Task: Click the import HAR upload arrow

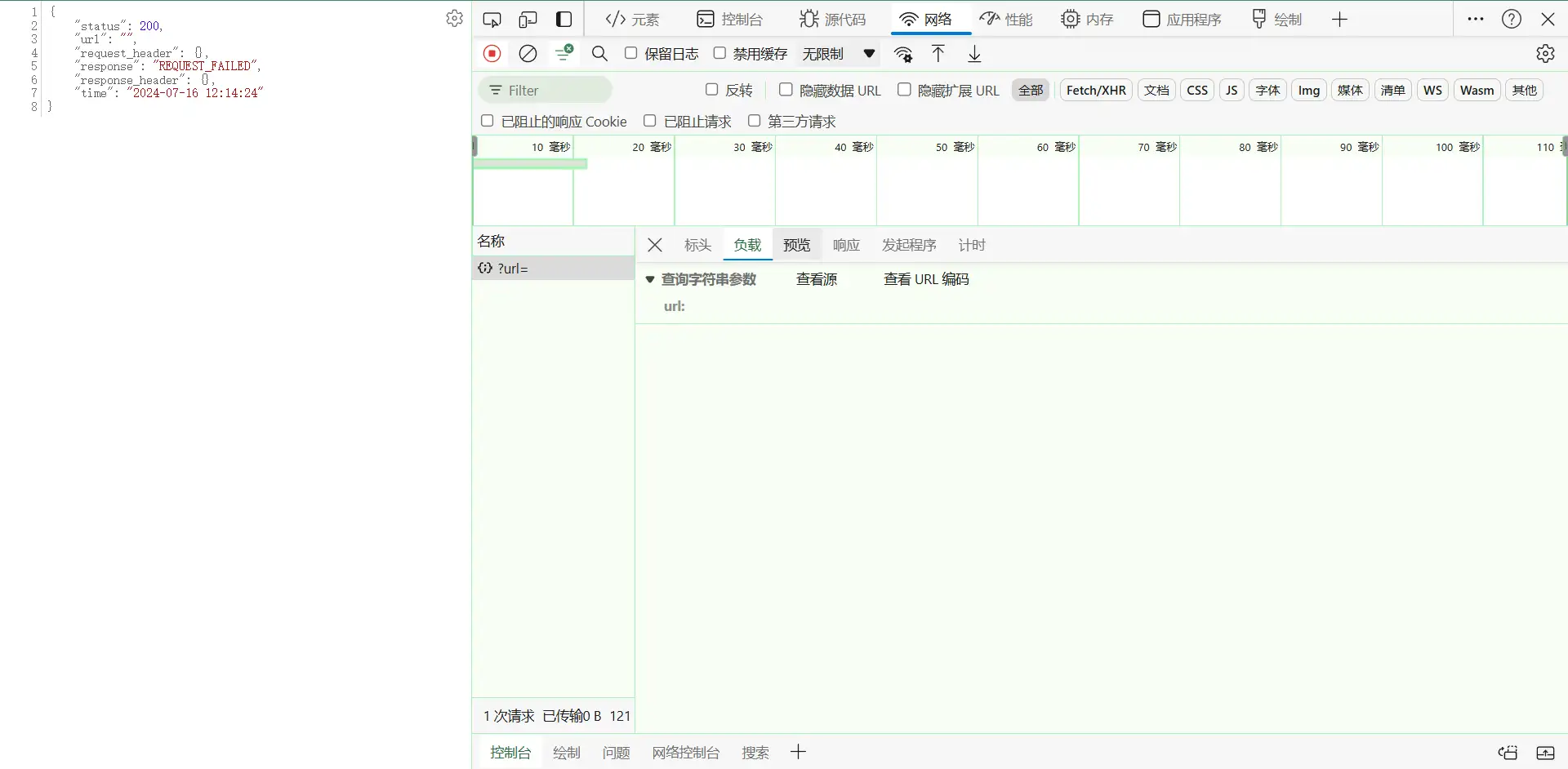Action: tap(938, 54)
